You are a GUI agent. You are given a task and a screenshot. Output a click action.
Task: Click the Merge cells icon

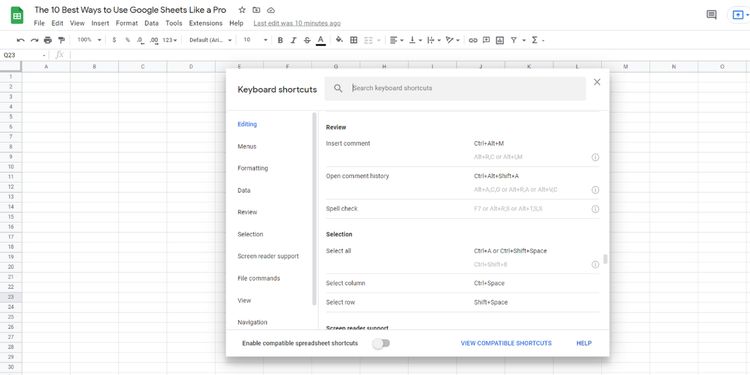pos(368,40)
